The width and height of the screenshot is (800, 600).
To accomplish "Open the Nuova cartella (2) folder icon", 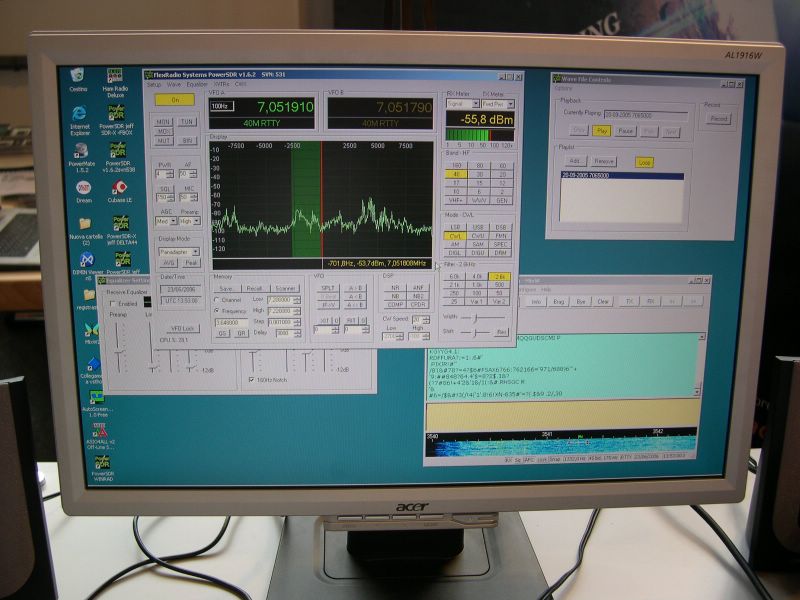I will pos(85,231).
